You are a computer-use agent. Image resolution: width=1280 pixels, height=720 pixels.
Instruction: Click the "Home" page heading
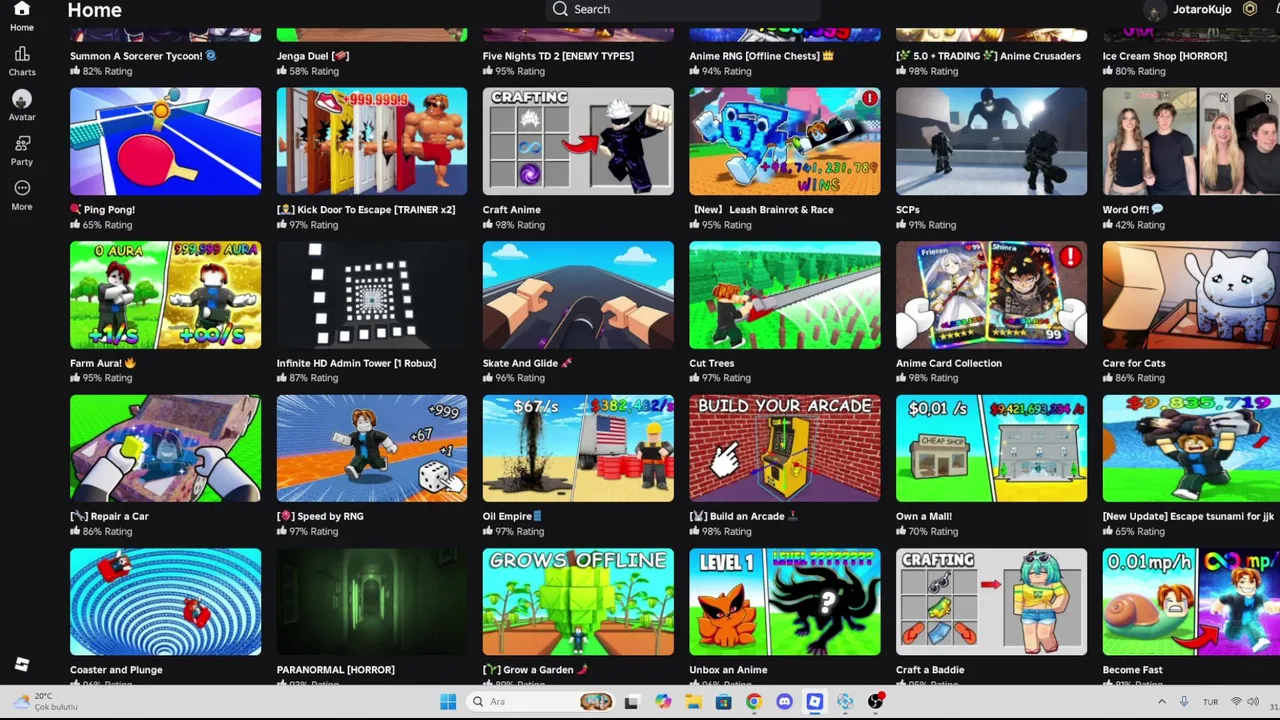(x=94, y=10)
